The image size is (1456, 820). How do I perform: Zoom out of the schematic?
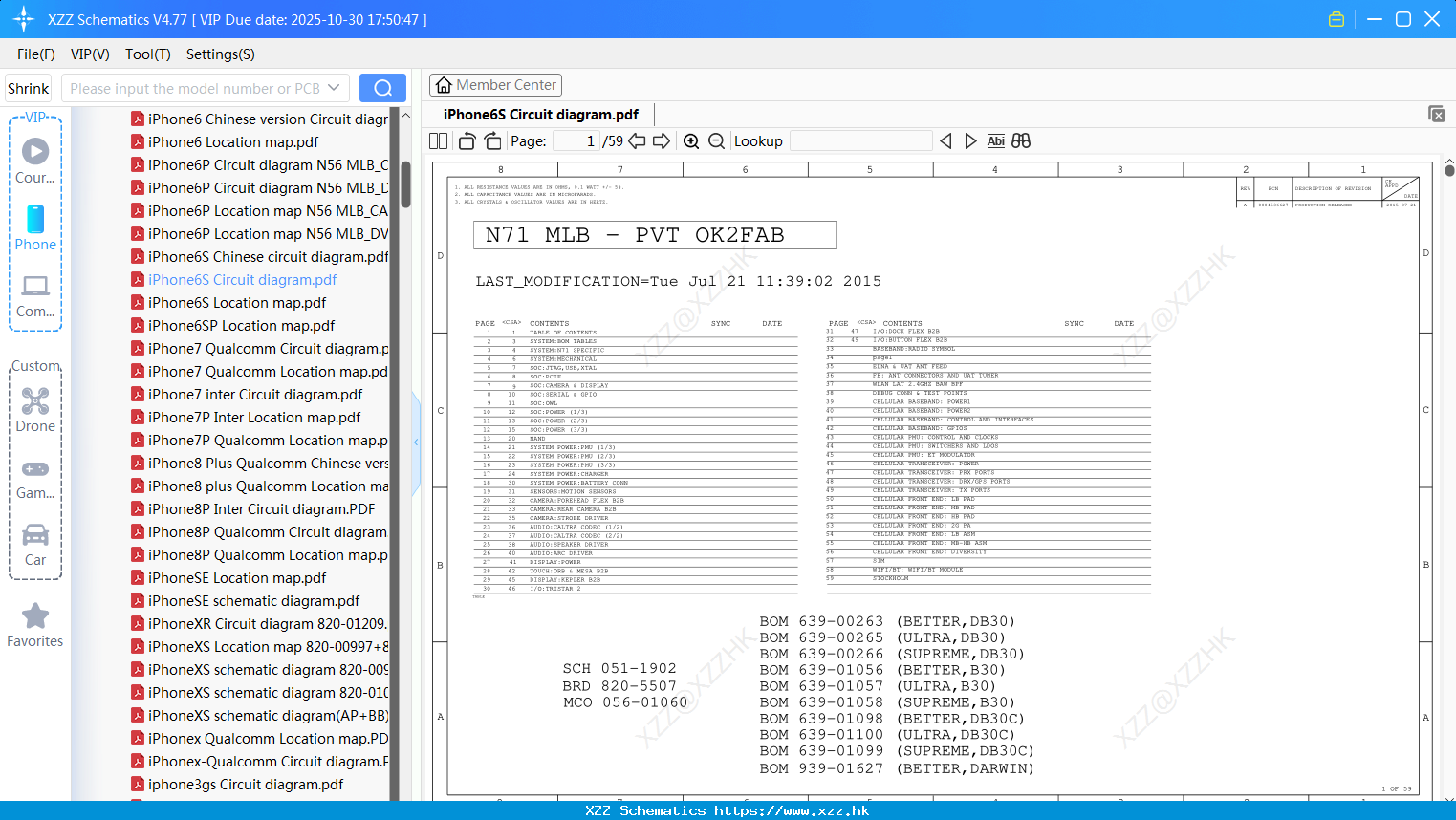[x=717, y=141]
